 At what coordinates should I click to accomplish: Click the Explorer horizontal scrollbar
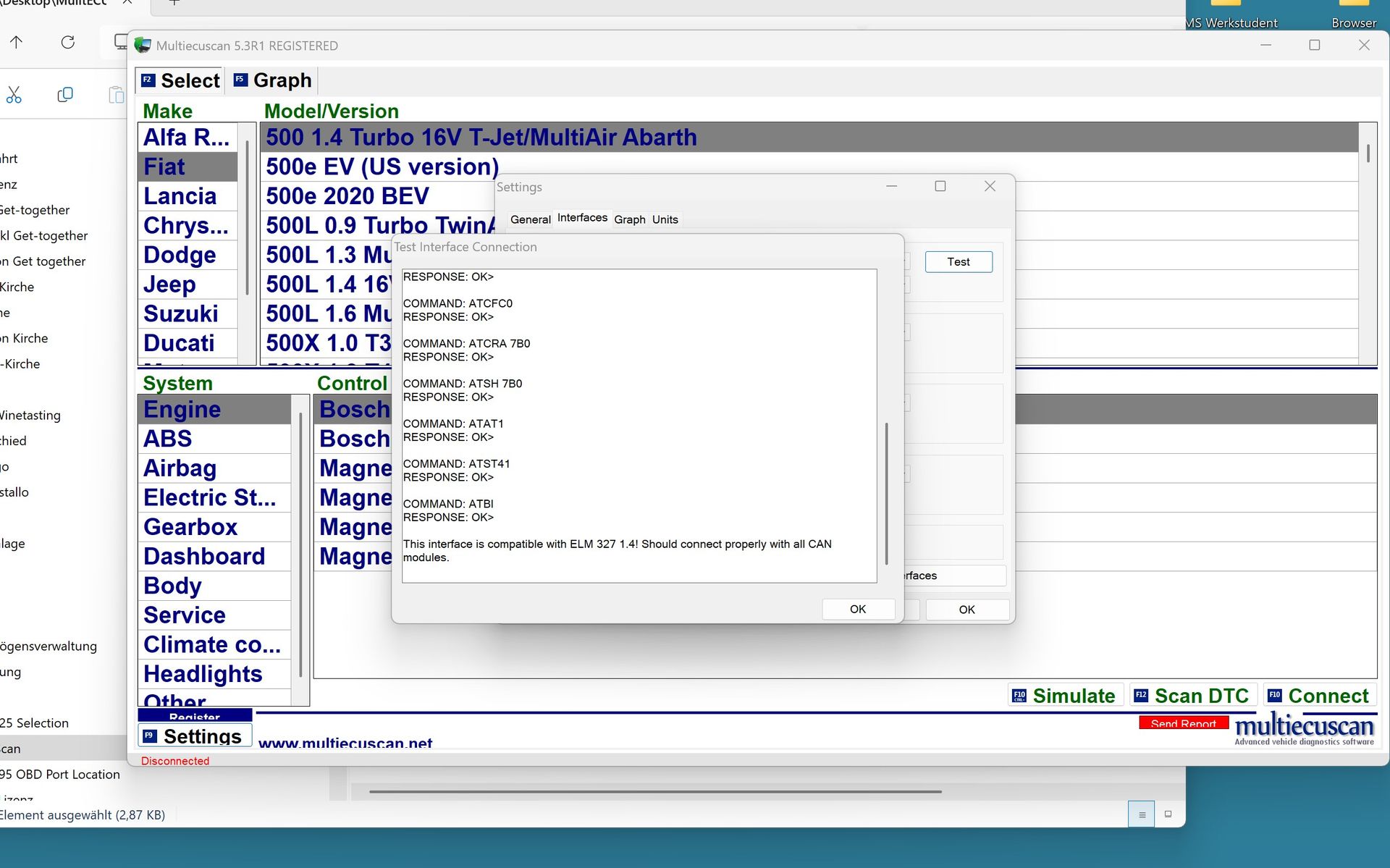coord(655,791)
